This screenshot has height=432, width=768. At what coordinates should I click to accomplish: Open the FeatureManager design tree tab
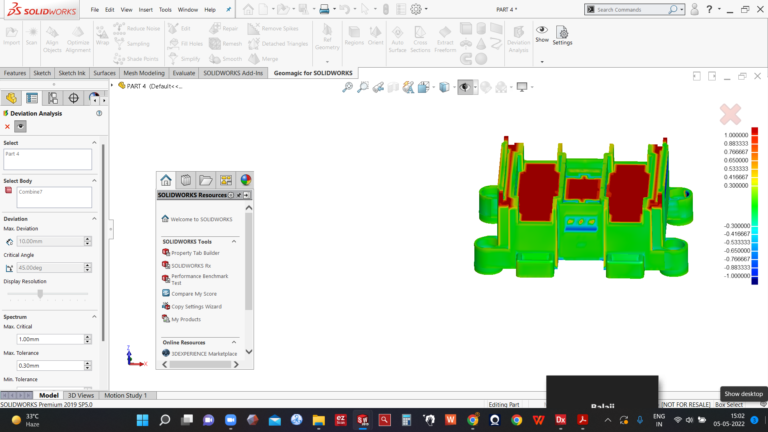pyautogui.click(x=11, y=98)
